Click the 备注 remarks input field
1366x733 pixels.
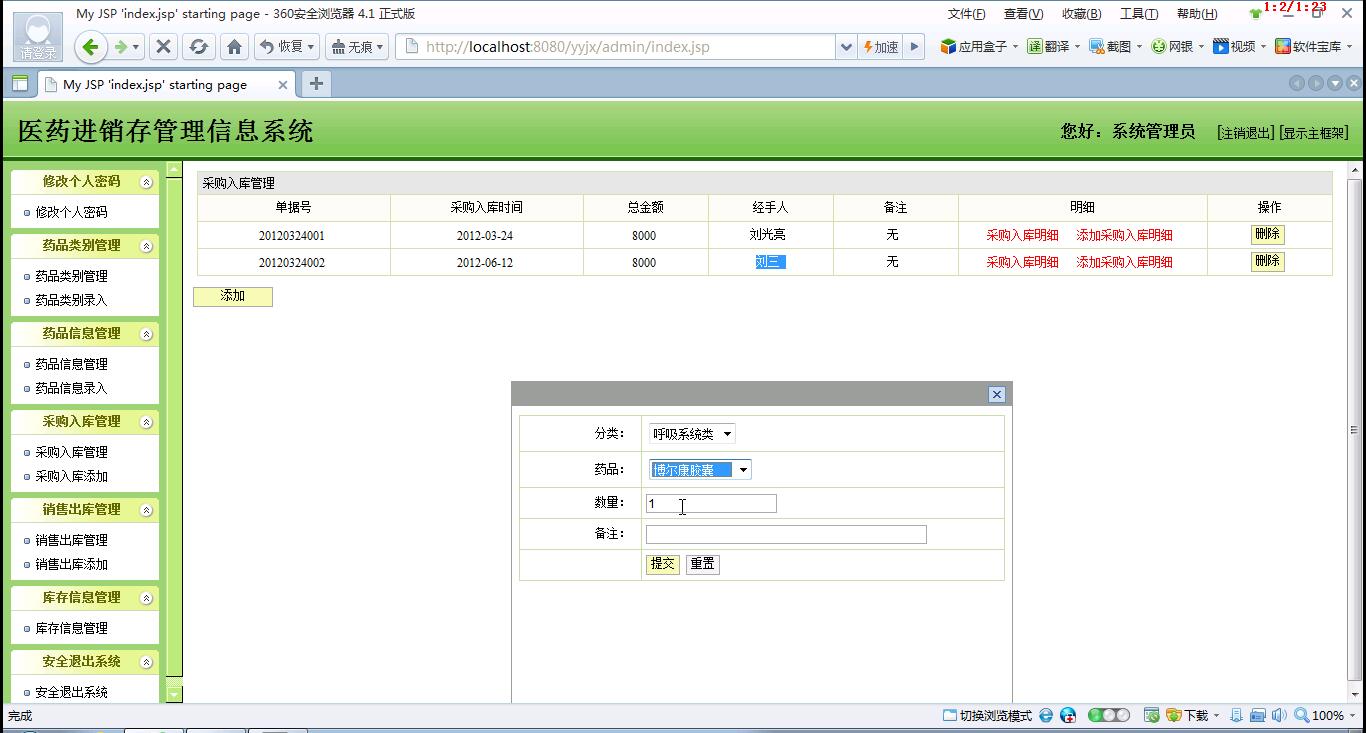coord(786,535)
